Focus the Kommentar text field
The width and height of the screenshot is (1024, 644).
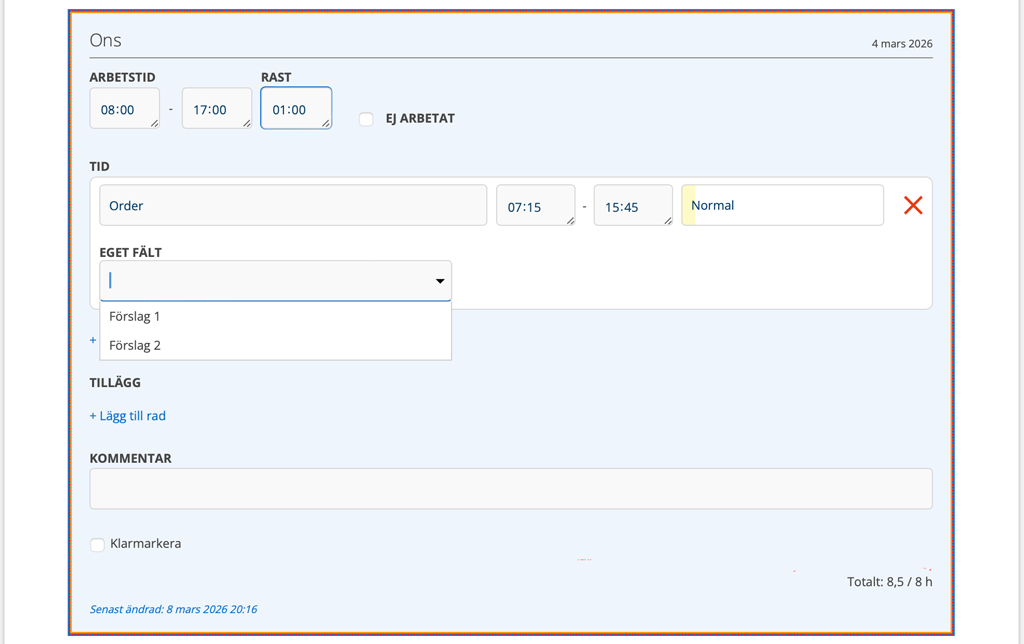[510, 489]
